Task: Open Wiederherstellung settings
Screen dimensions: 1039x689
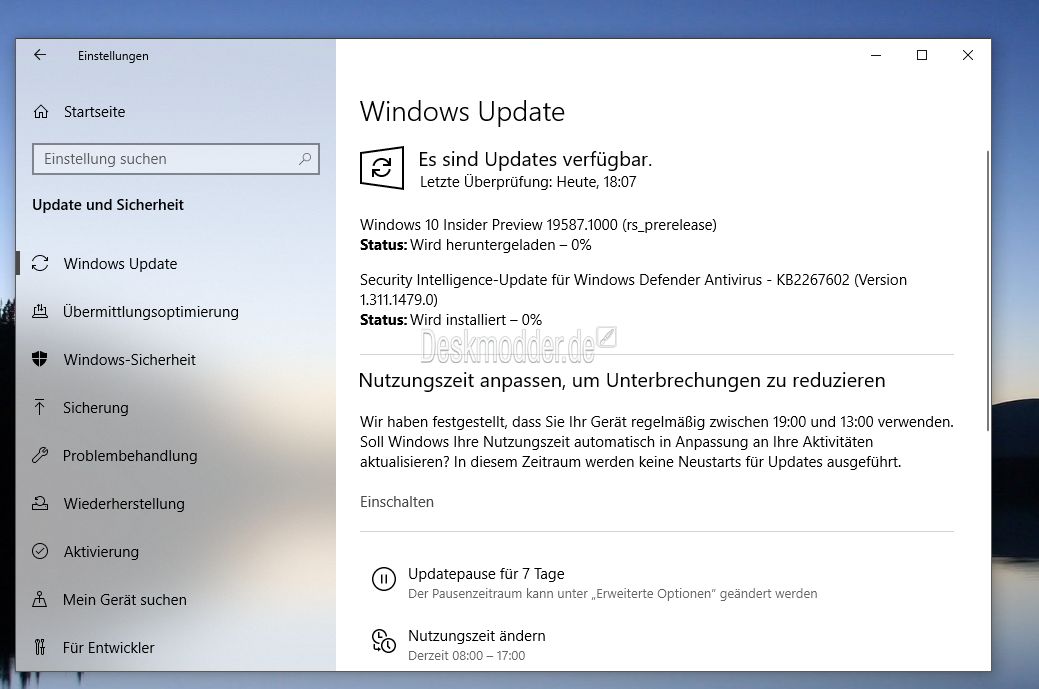Action: [124, 504]
